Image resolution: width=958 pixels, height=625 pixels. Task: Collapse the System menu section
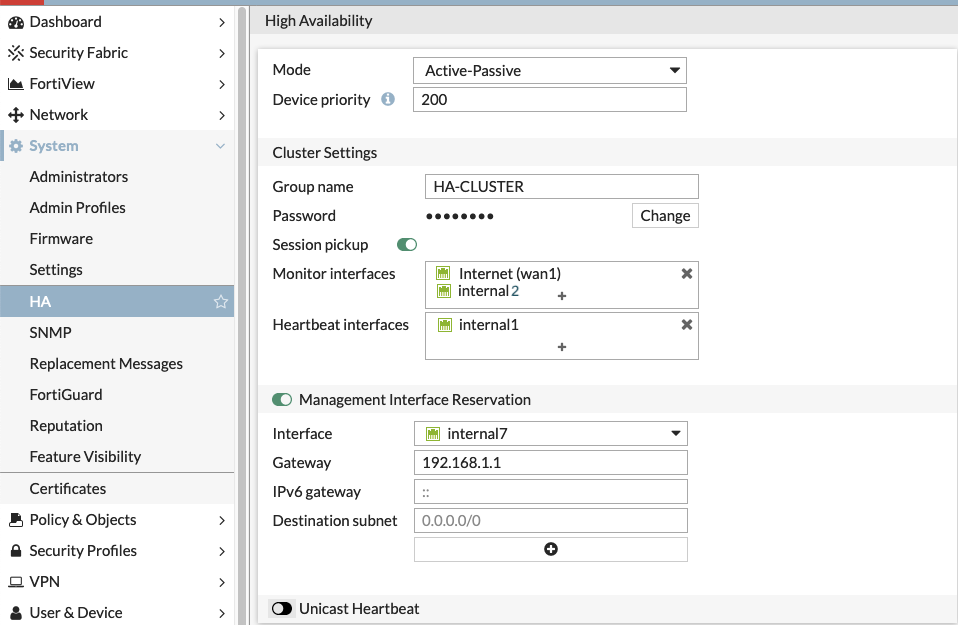pos(221,146)
